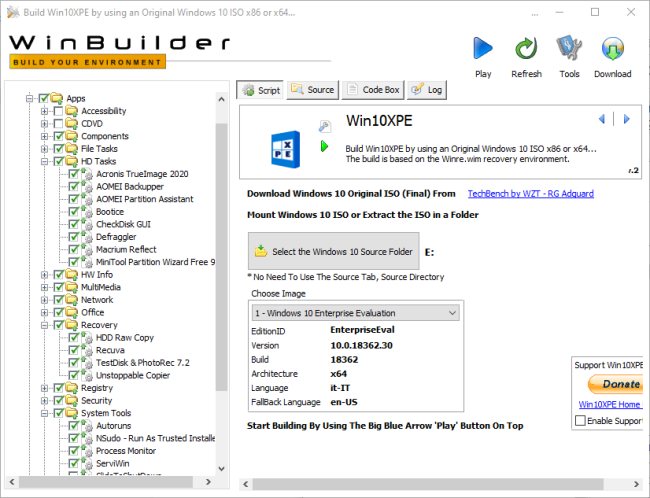650x498 pixels.
Task: Click the tree scroll-down arrow
Action: [x=221, y=469]
